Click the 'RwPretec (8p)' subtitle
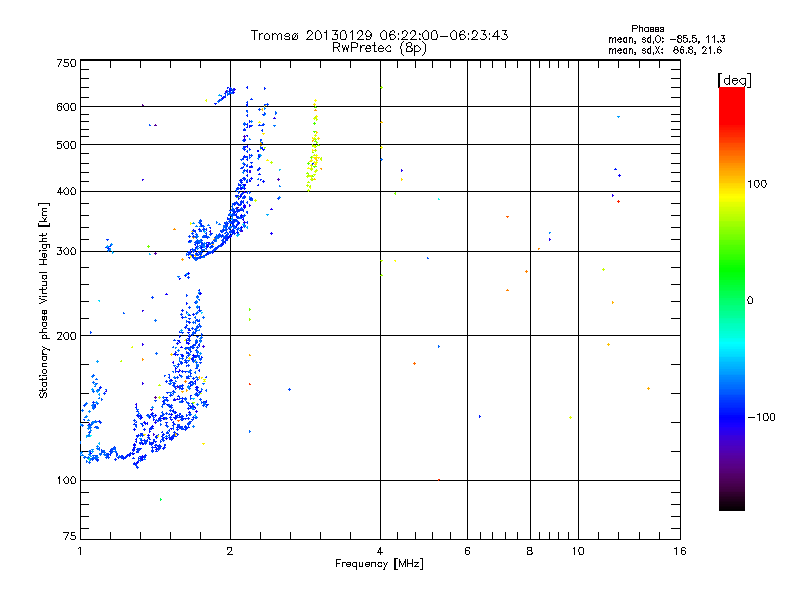Viewport: 800px width, 600px height. 379,48
